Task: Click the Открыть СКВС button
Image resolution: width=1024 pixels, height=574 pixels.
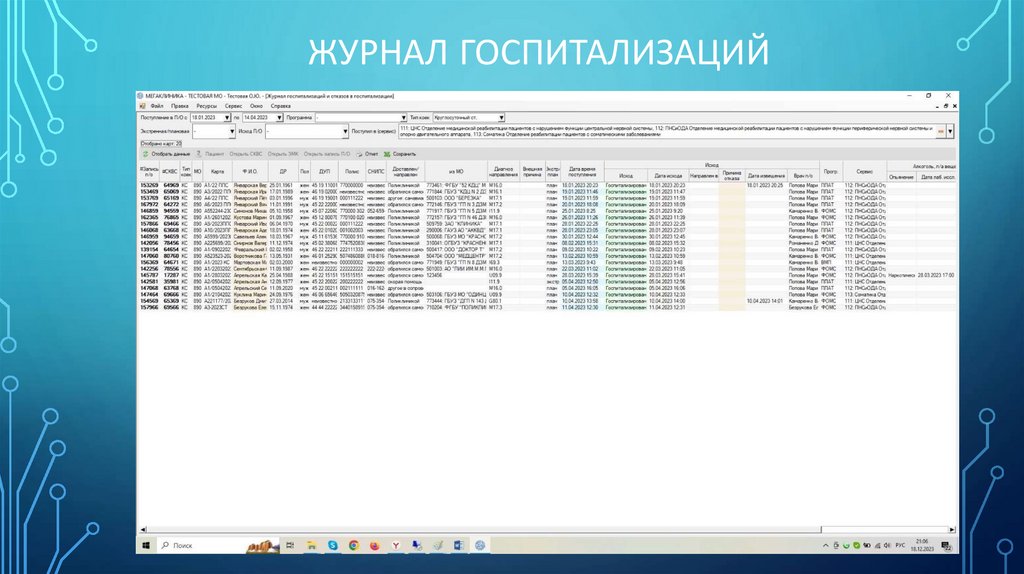Action: 246,154
